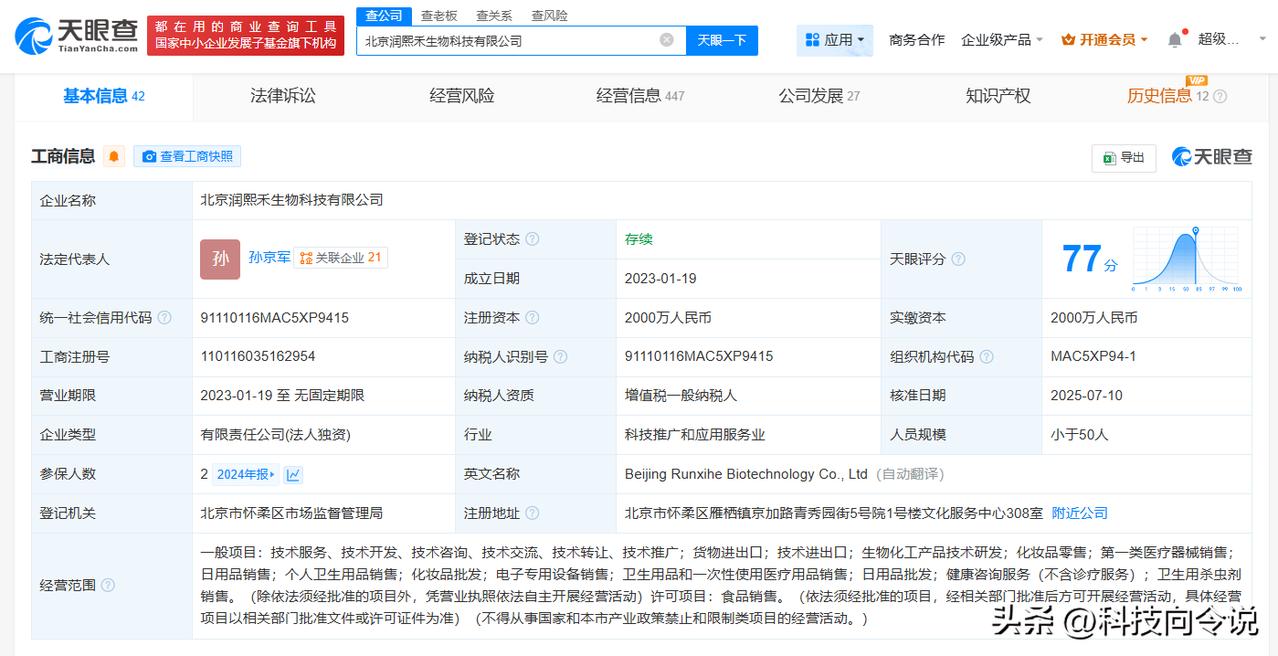The height and width of the screenshot is (656, 1278).
Task: Select the 公司发展 tab
Action: click(x=819, y=96)
